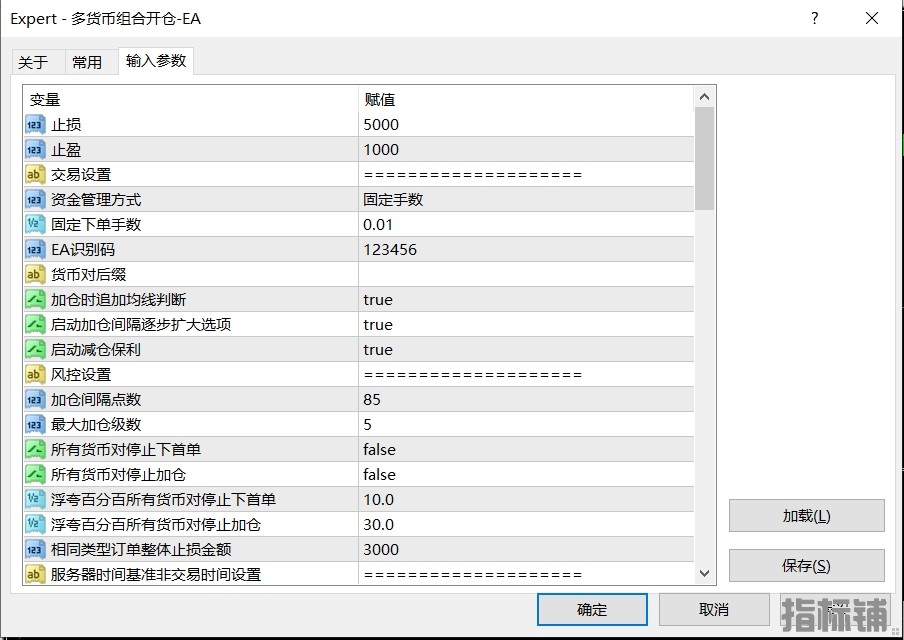The width and height of the screenshot is (904, 640).
Task: Edit 相同类型订单整体止损金额 value 3000
Action: click(x=526, y=549)
